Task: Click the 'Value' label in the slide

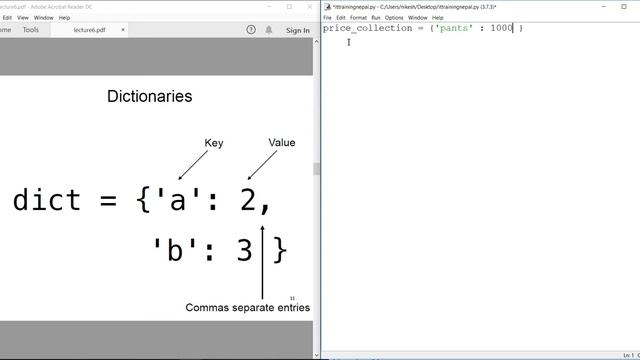Action: (282, 142)
